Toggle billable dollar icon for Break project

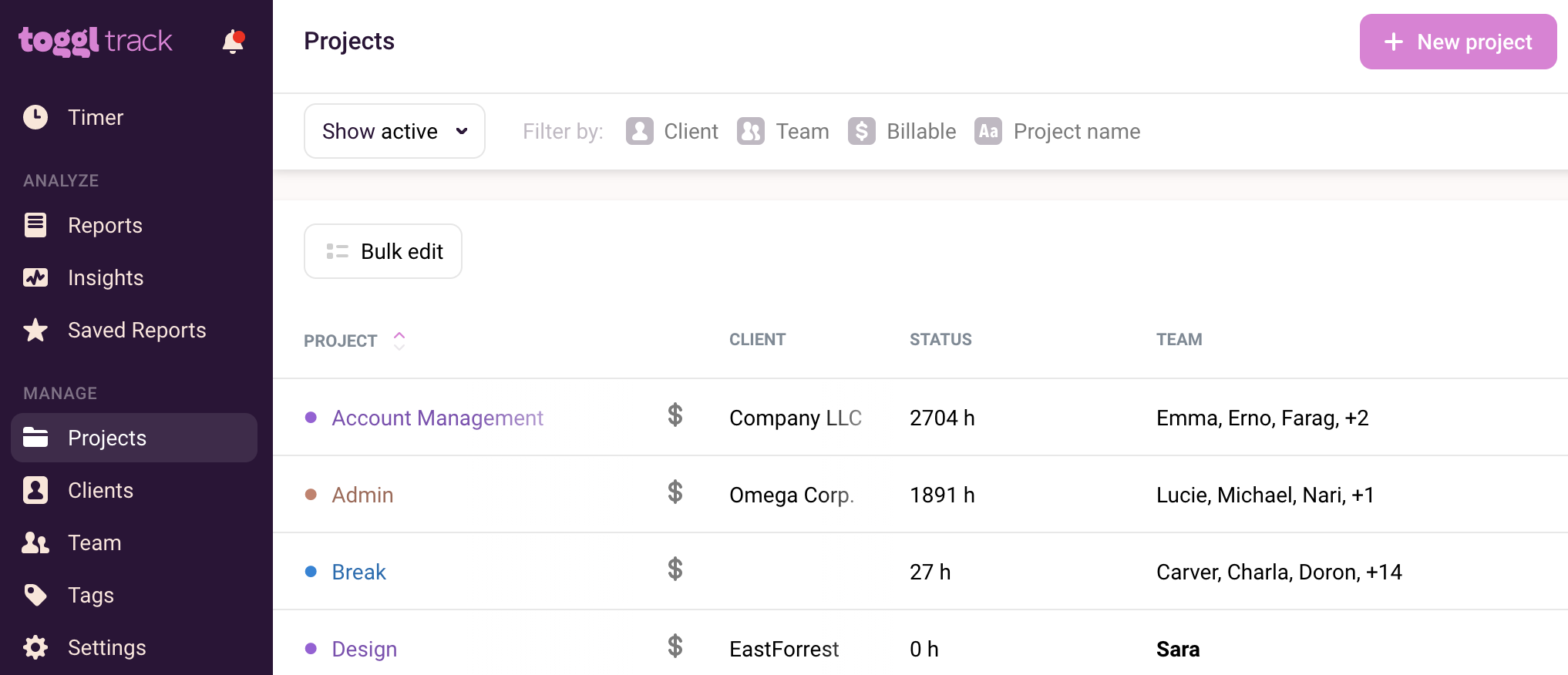[x=675, y=569]
